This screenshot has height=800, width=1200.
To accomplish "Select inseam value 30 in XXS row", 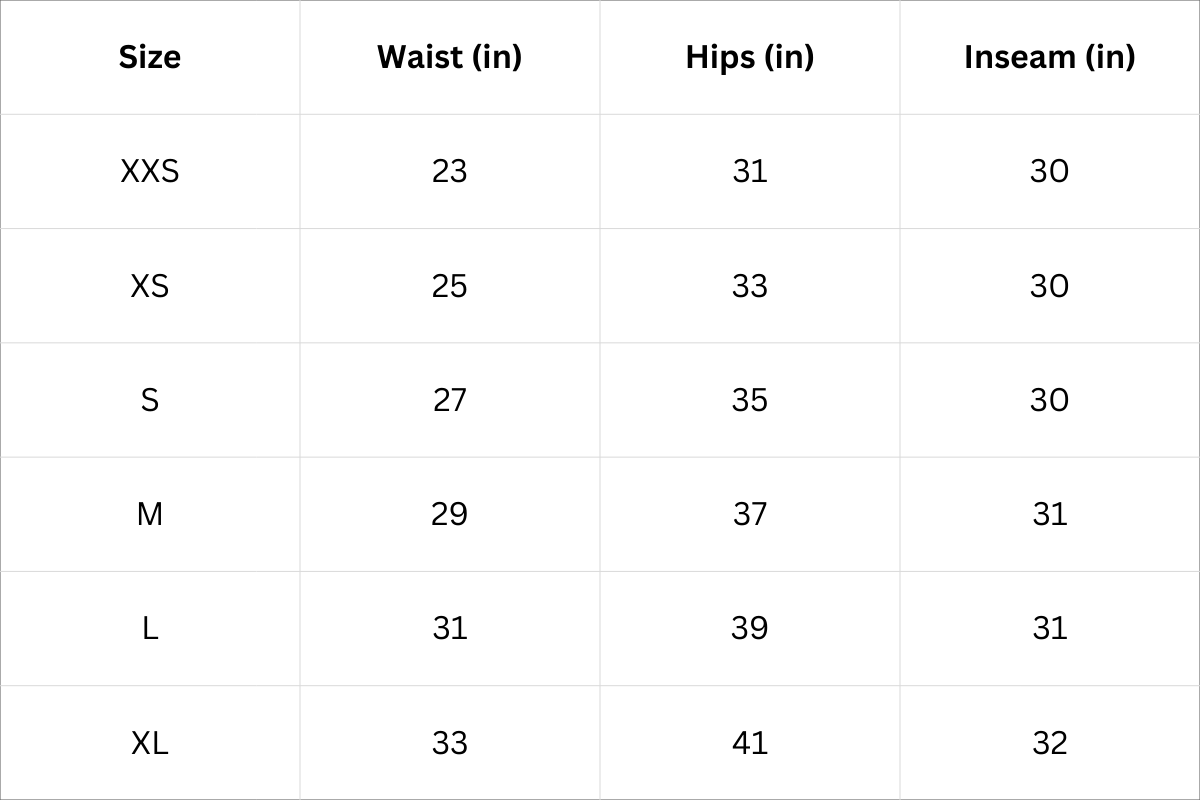I will click(x=1050, y=172).
